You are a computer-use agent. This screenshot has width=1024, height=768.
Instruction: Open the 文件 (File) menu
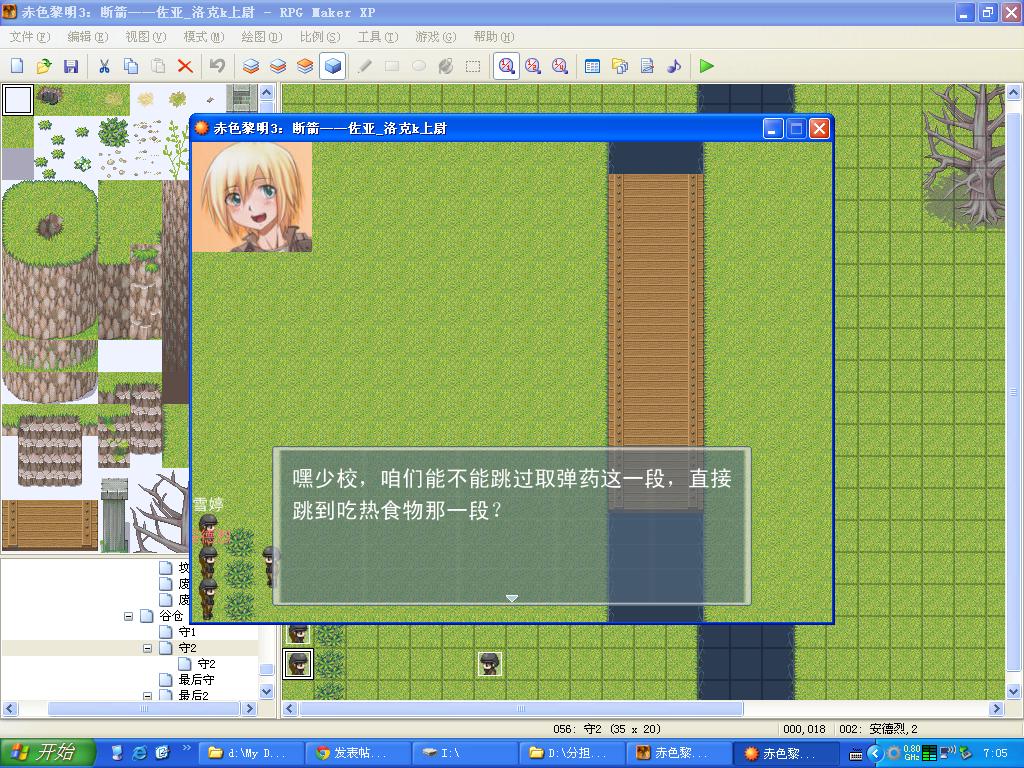(x=29, y=37)
